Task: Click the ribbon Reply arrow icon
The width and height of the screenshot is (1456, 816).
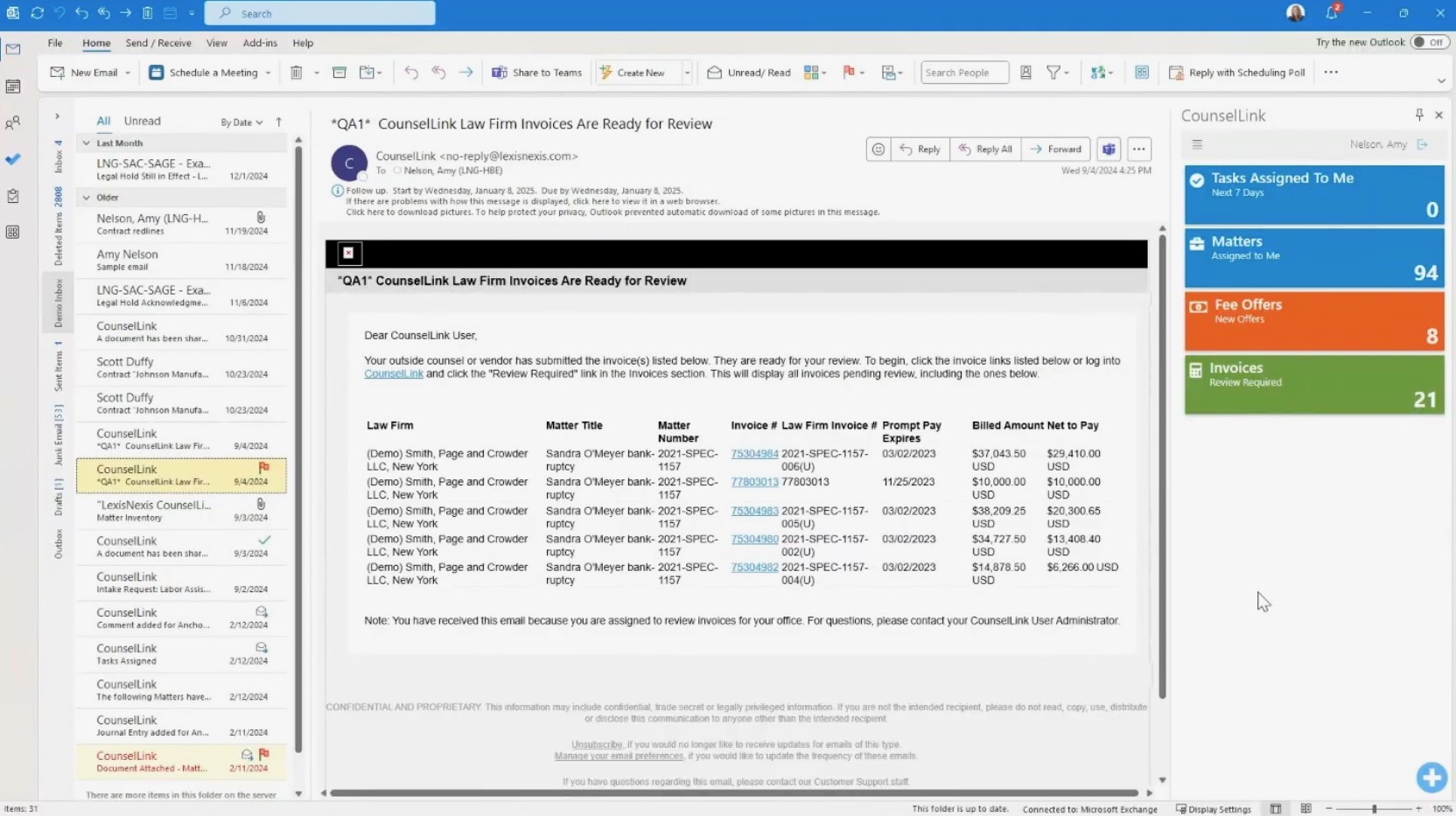Action: 411,73
